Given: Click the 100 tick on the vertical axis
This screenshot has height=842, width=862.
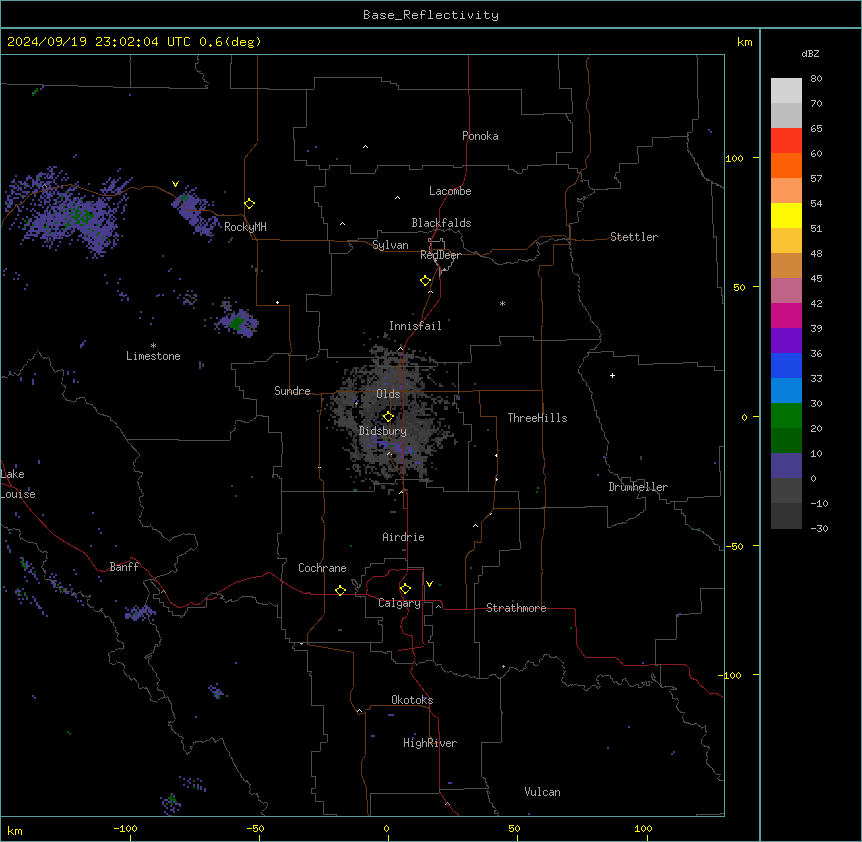Looking at the screenshot, I should pyautogui.click(x=734, y=158).
